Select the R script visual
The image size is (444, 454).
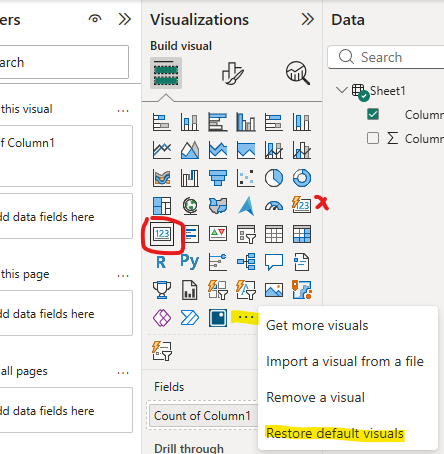(161, 262)
